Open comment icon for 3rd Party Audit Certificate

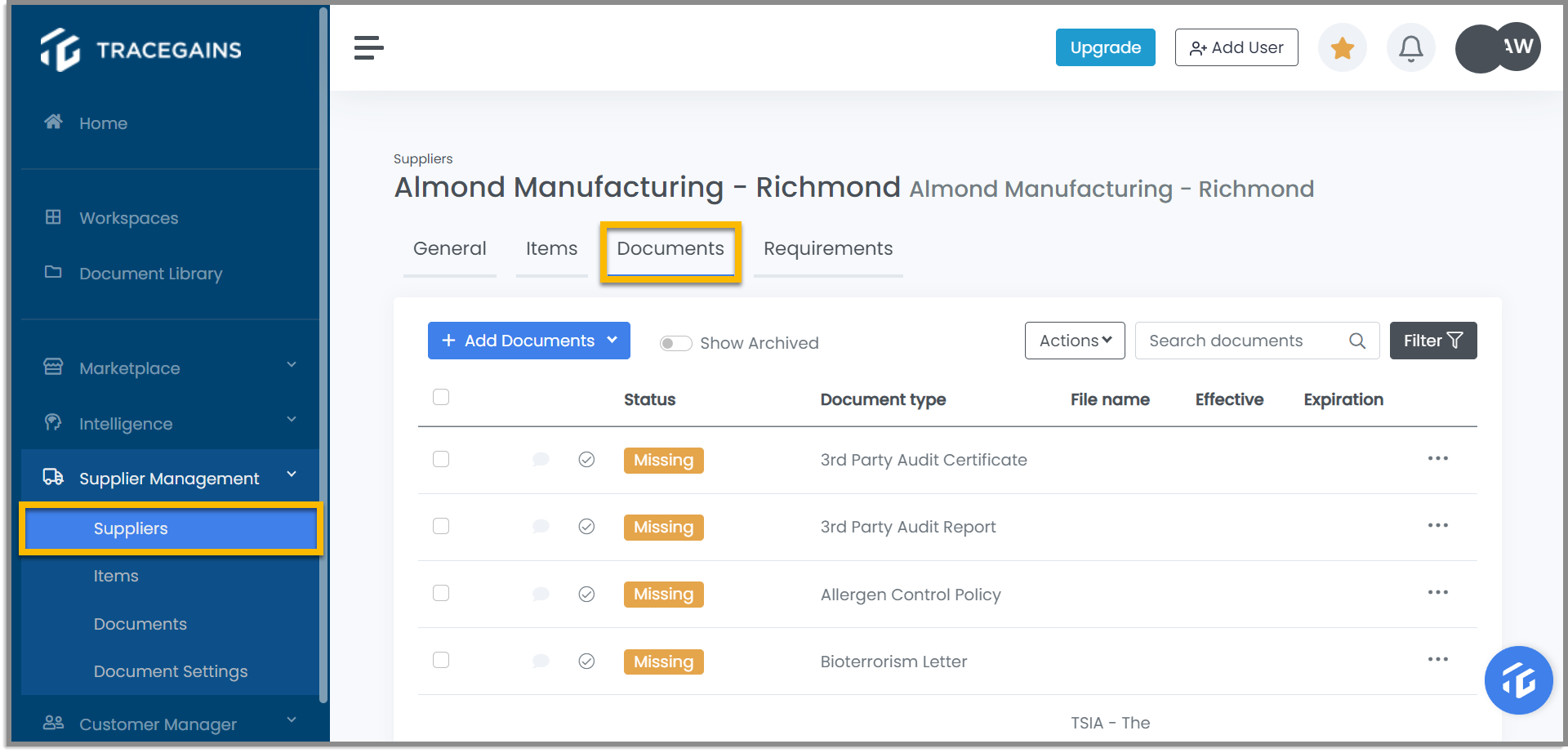pyautogui.click(x=541, y=459)
